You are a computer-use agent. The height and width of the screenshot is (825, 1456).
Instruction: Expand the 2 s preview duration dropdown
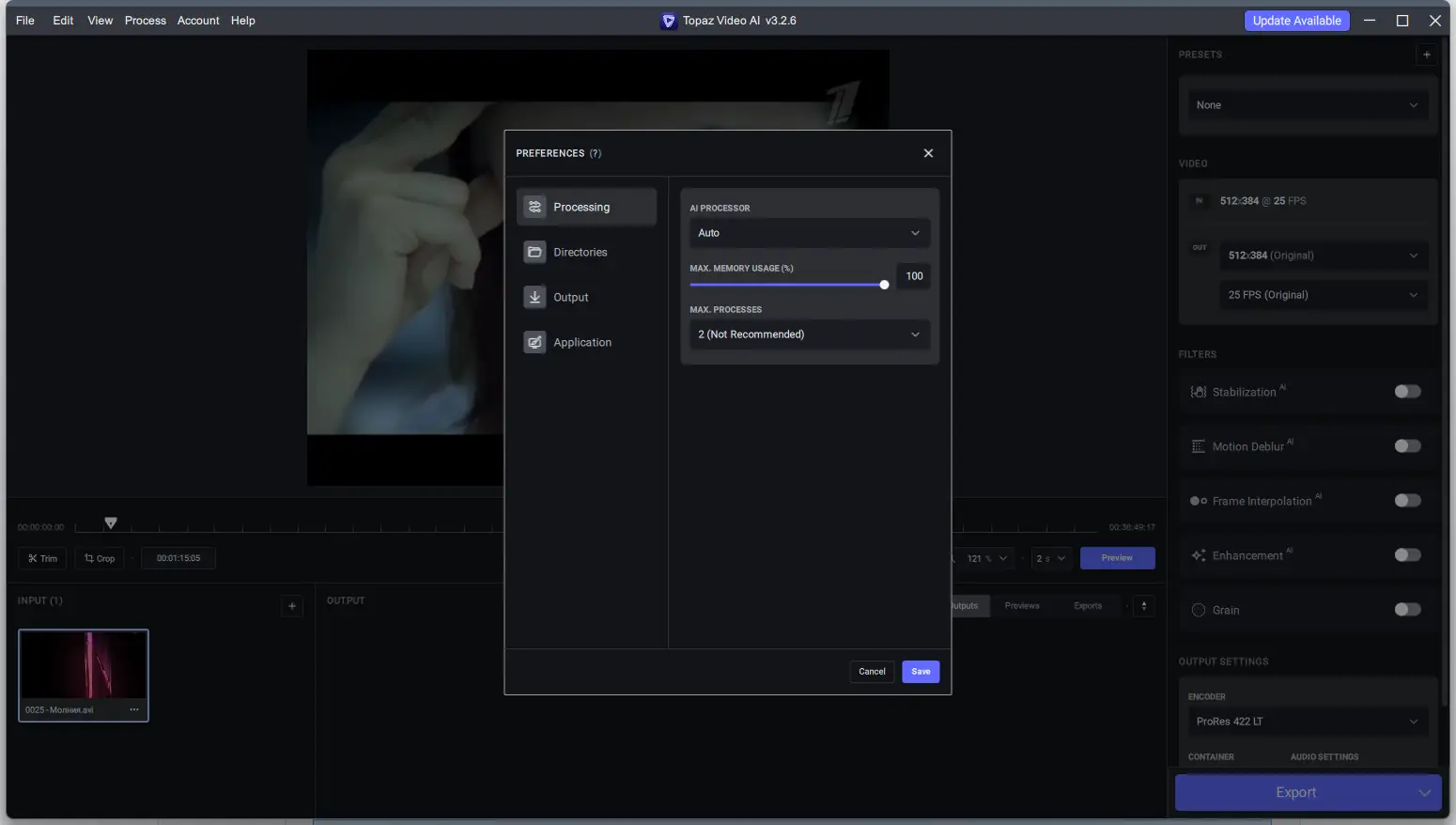click(1051, 558)
